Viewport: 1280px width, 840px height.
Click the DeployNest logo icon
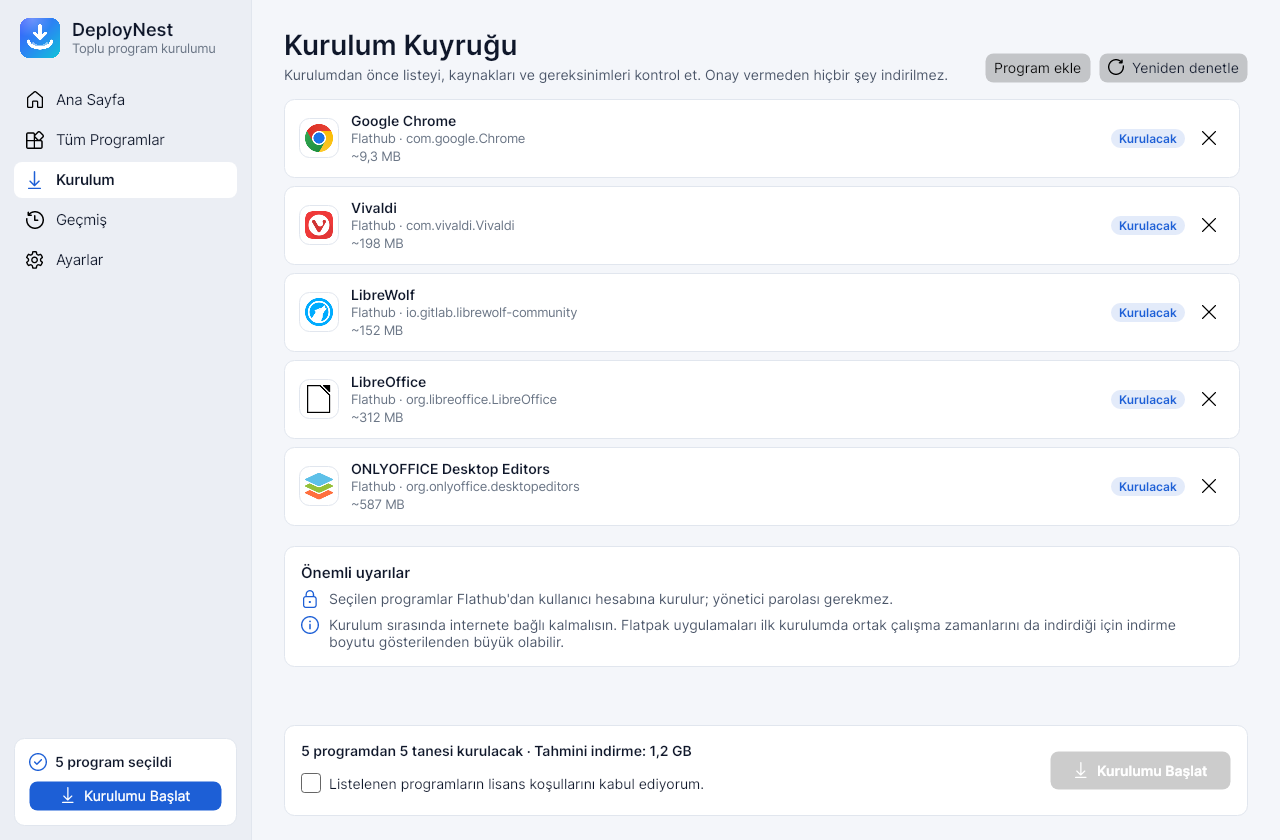point(40,38)
